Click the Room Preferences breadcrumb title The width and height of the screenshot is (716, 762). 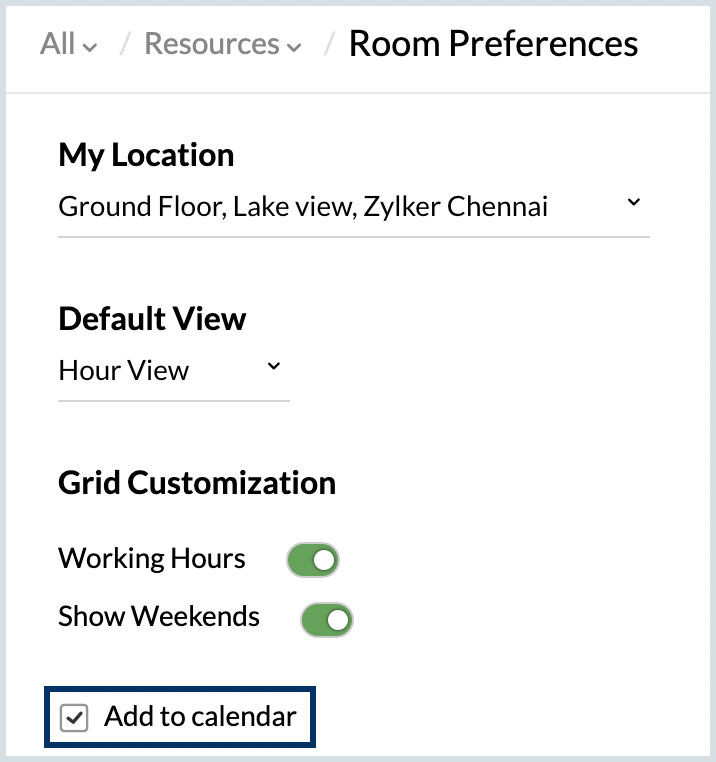[493, 44]
